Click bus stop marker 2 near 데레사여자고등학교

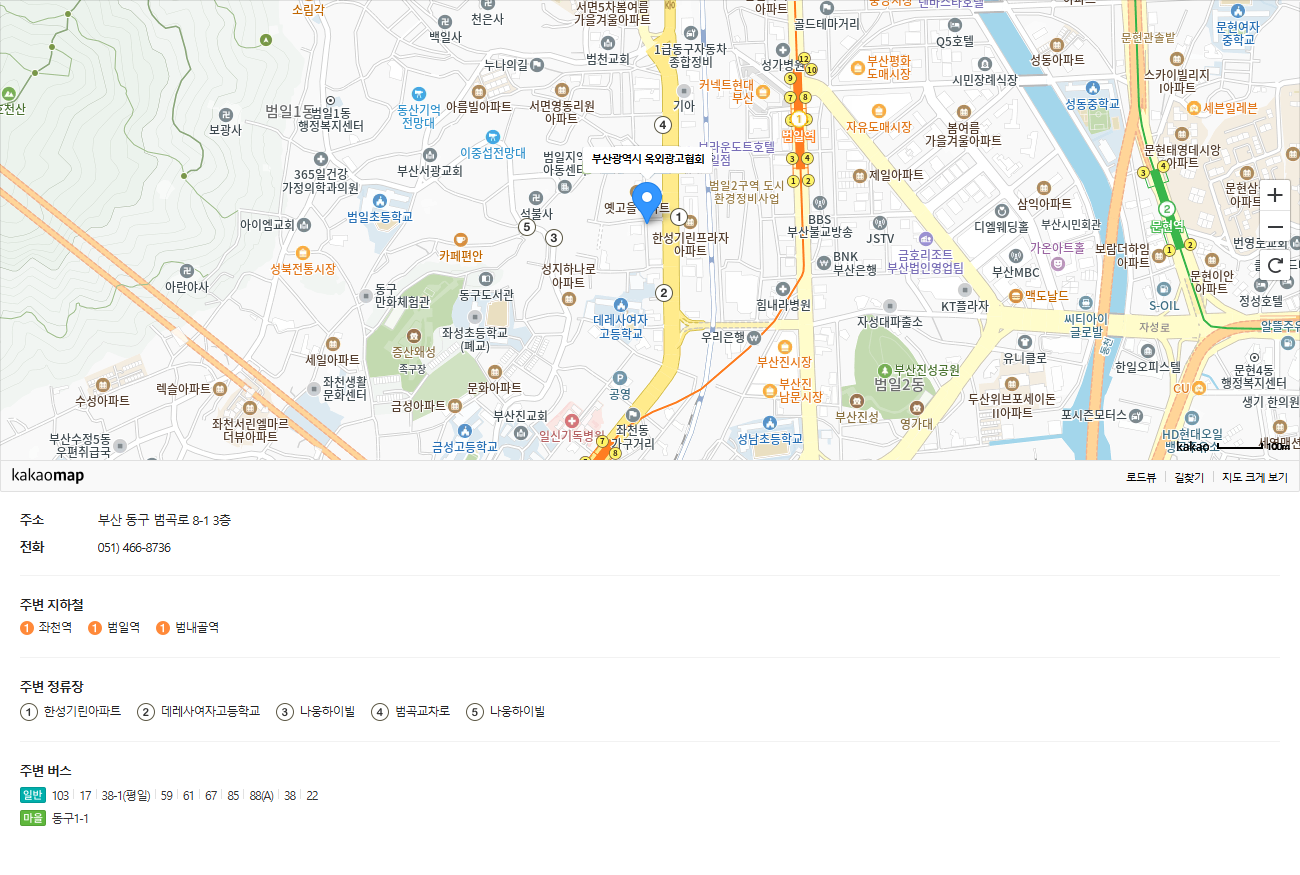[663, 293]
